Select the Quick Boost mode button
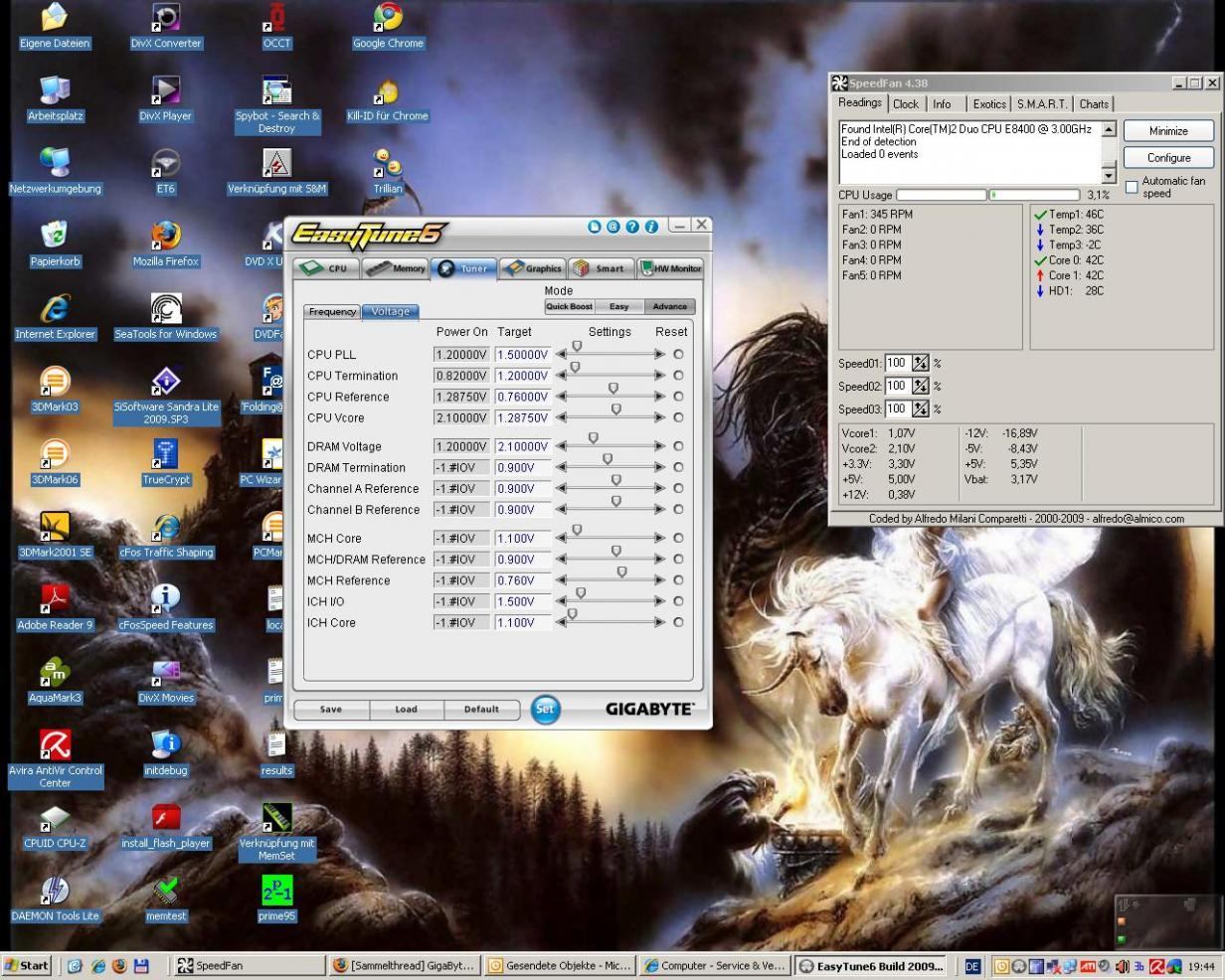The height and width of the screenshot is (980, 1225). pos(569,306)
